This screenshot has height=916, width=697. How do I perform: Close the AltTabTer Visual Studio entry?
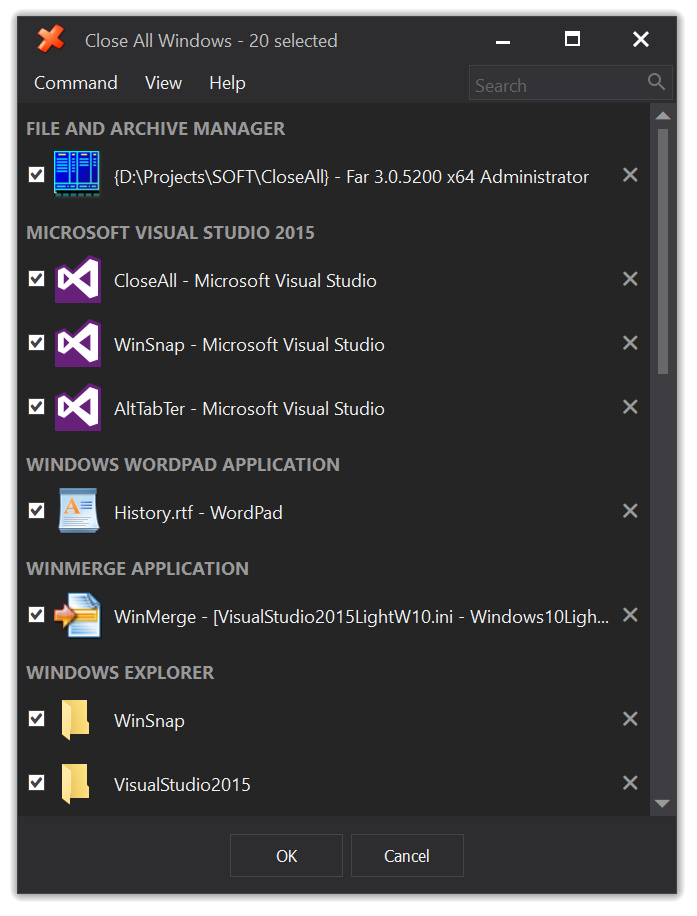click(630, 407)
